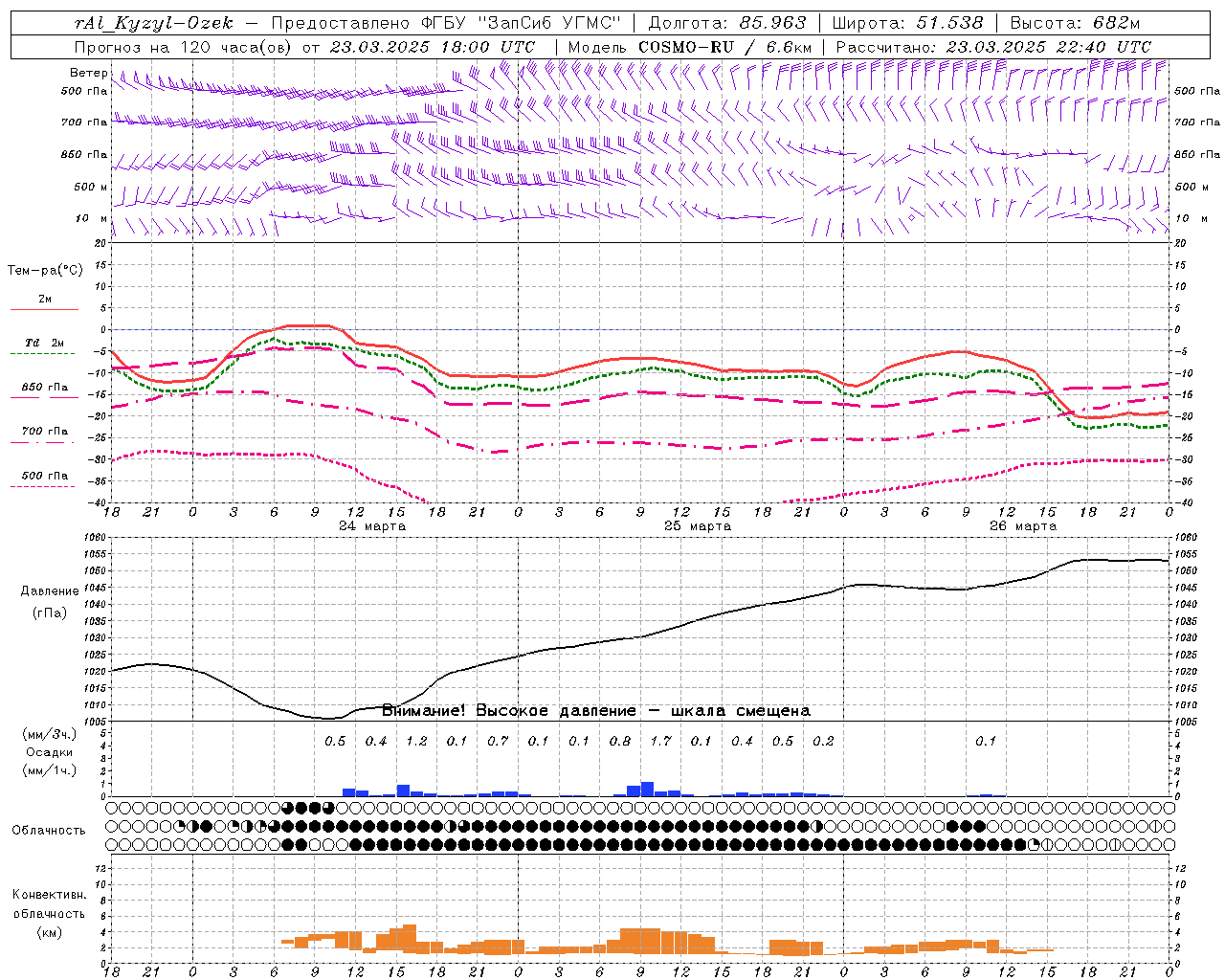
Task: Select the date label 24 марта
Action: pos(372,526)
